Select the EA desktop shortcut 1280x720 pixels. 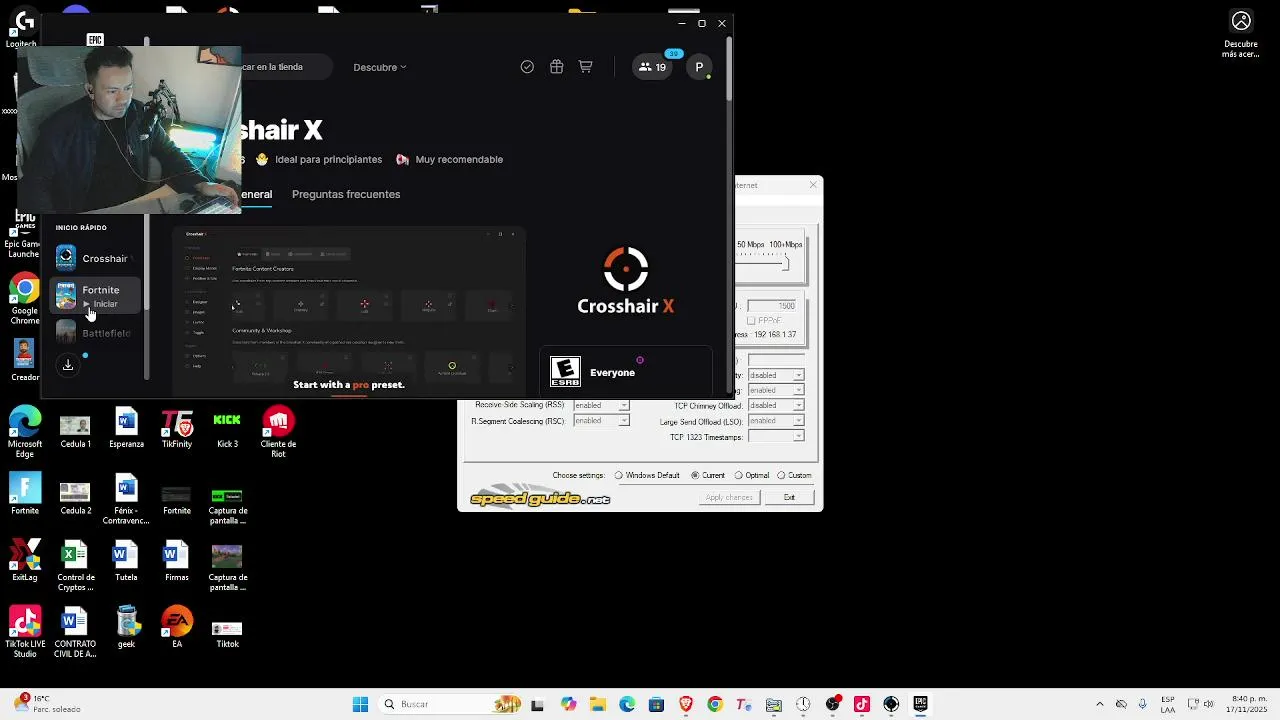coord(177,628)
